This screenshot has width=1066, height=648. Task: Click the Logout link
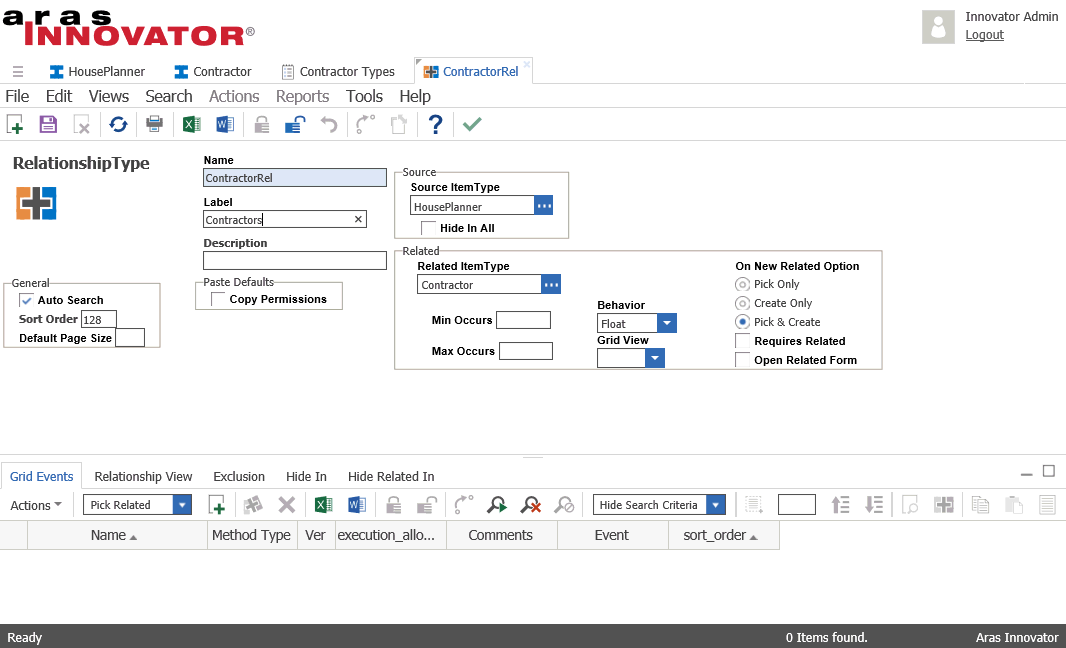[984, 35]
